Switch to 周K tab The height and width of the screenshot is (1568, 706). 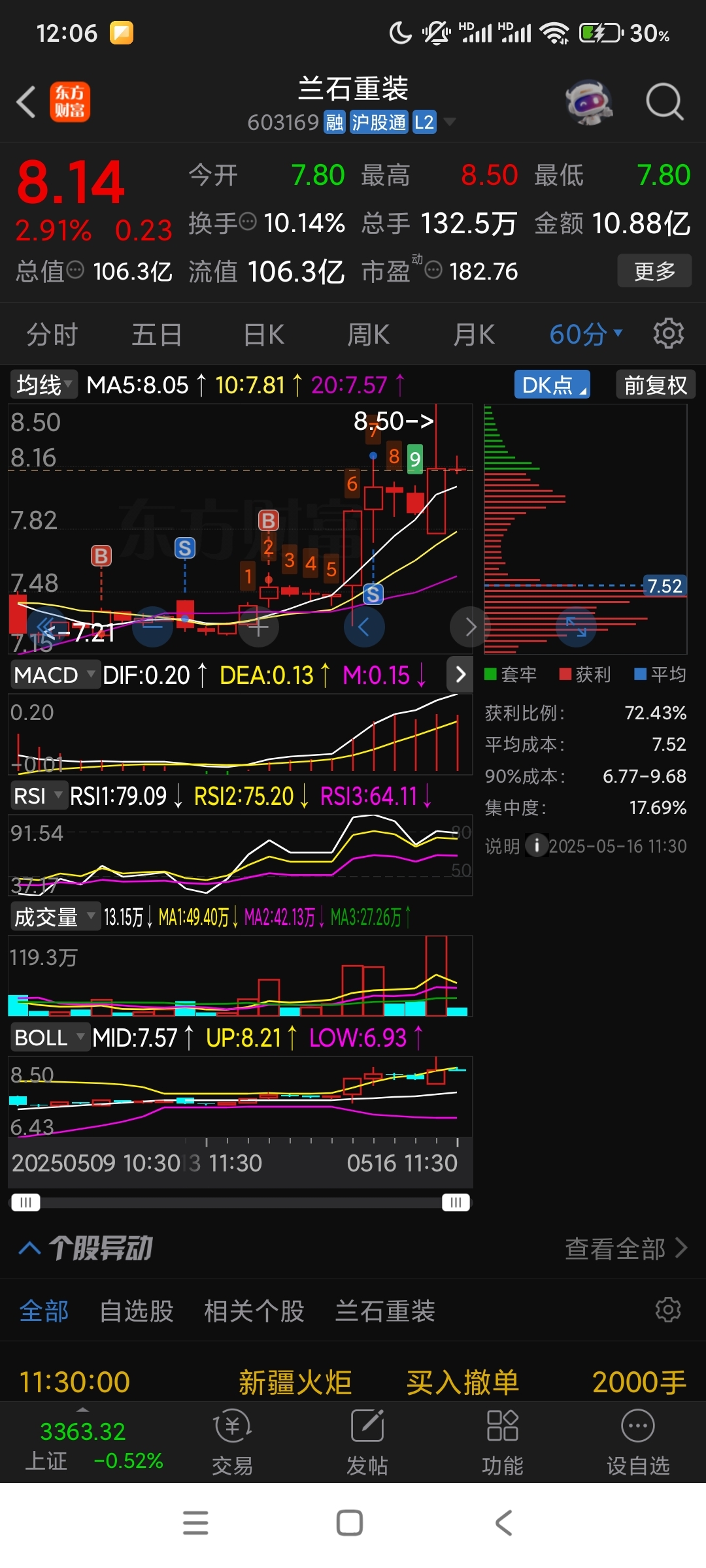pos(368,335)
